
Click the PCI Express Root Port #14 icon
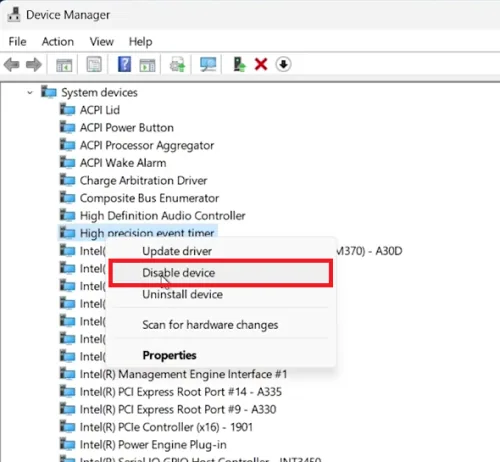point(67,391)
